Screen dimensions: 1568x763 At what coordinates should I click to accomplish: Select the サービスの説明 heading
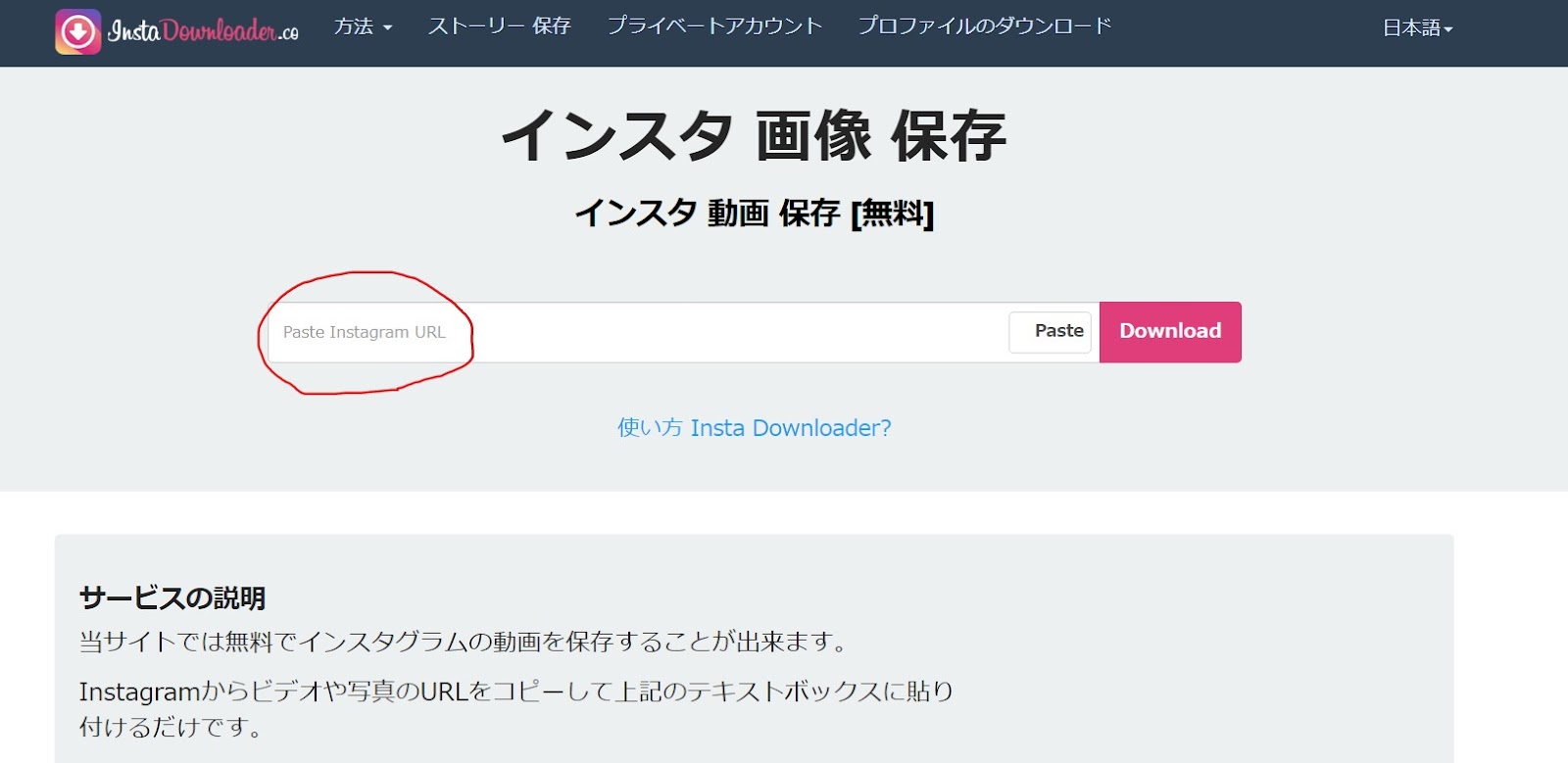click(x=172, y=597)
